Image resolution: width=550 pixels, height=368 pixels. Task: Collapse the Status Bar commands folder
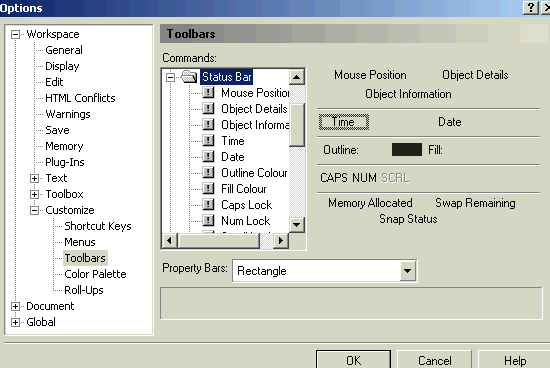pos(170,77)
